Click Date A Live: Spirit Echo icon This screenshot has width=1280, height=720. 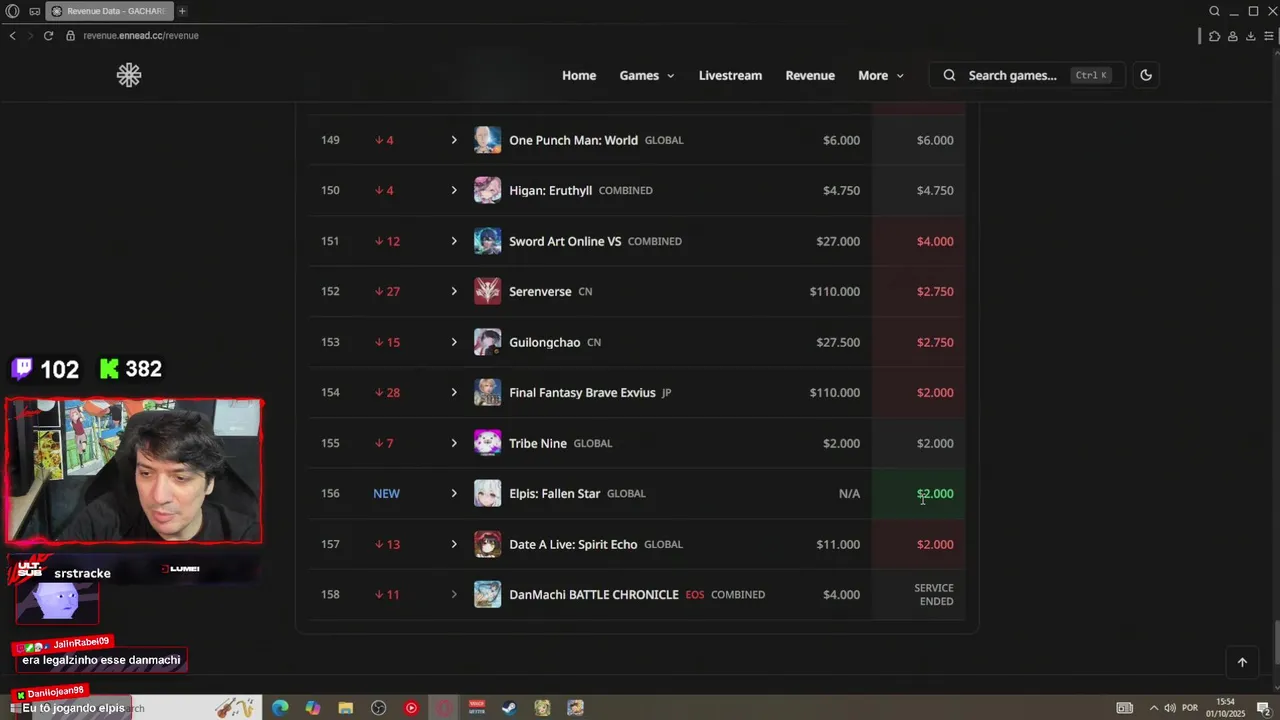[487, 544]
